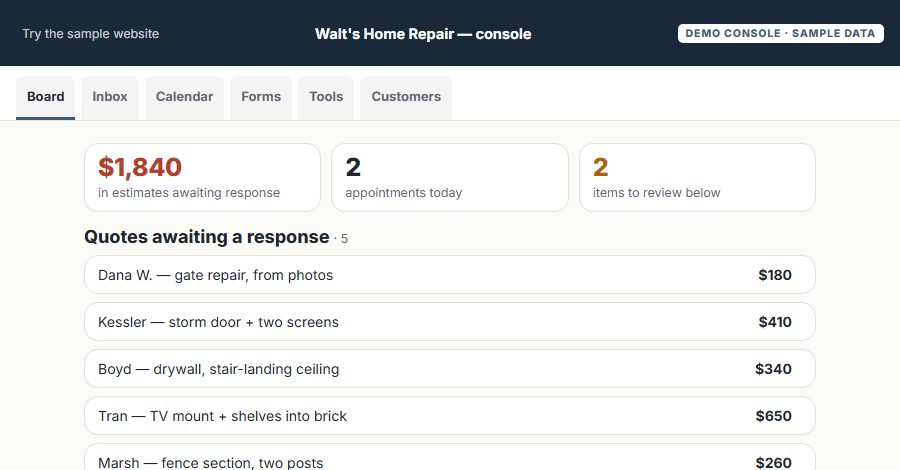Screen dimensions: 900x470
Task: Click the $410 amount on Kessler quote
Action: coord(775,322)
